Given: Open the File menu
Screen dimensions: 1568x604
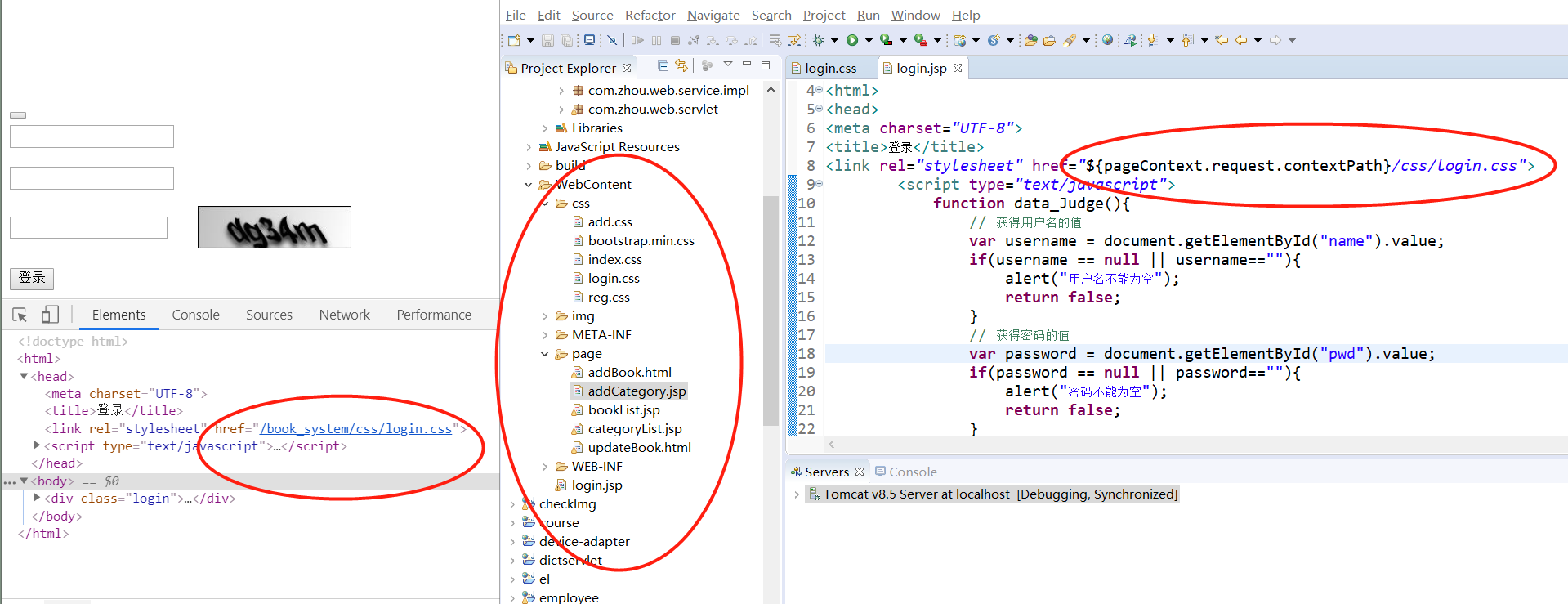Looking at the screenshot, I should pos(516,15).
